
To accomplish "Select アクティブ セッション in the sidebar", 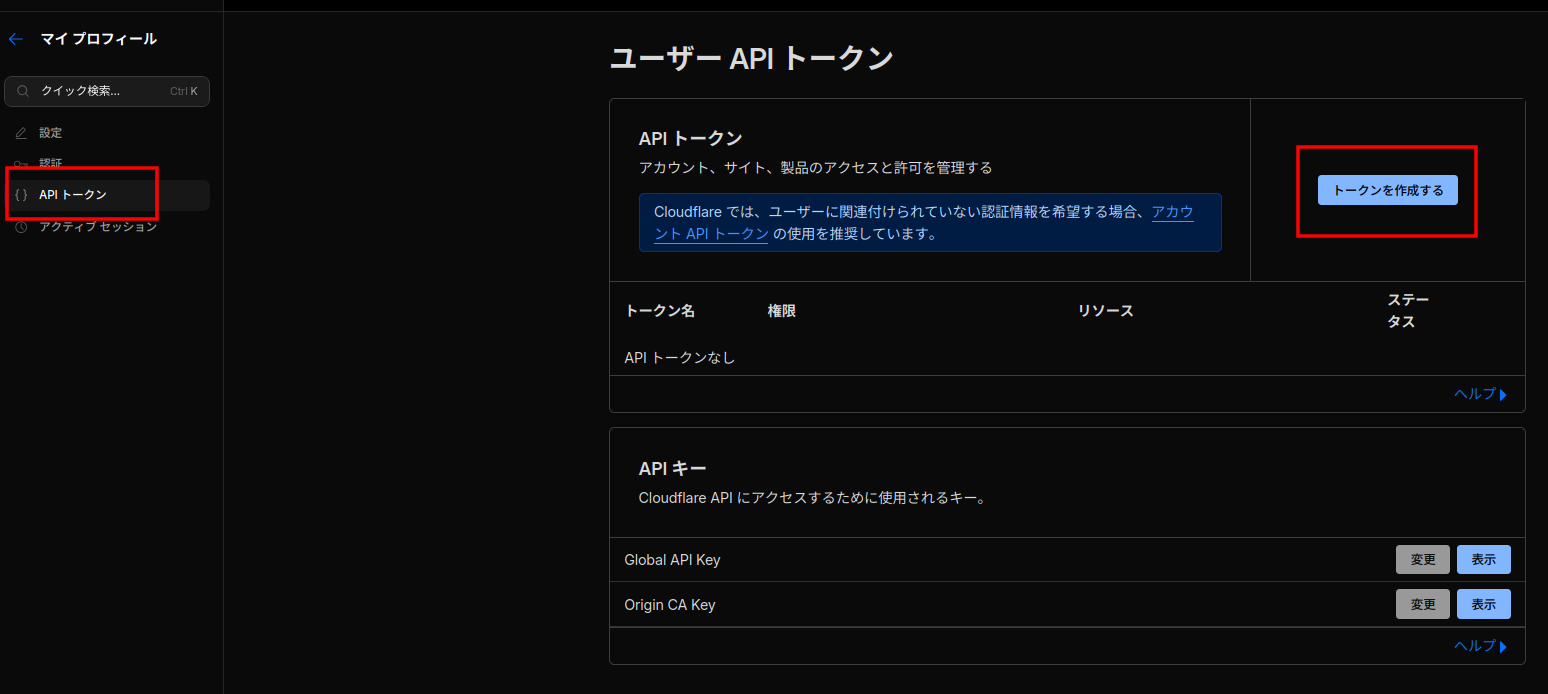I will (98, 227).
